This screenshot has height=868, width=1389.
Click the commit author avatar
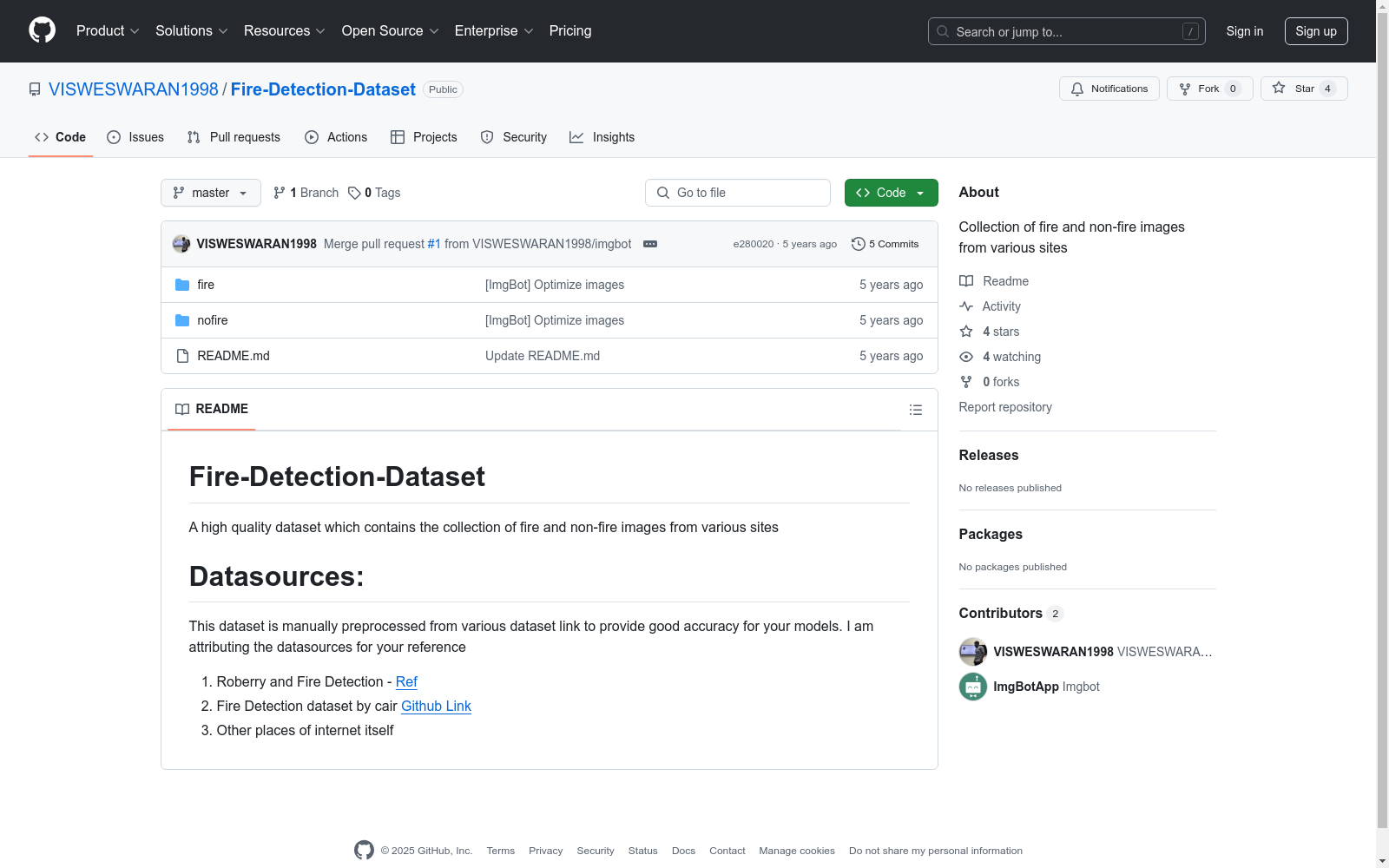click(x=181, y=244)
